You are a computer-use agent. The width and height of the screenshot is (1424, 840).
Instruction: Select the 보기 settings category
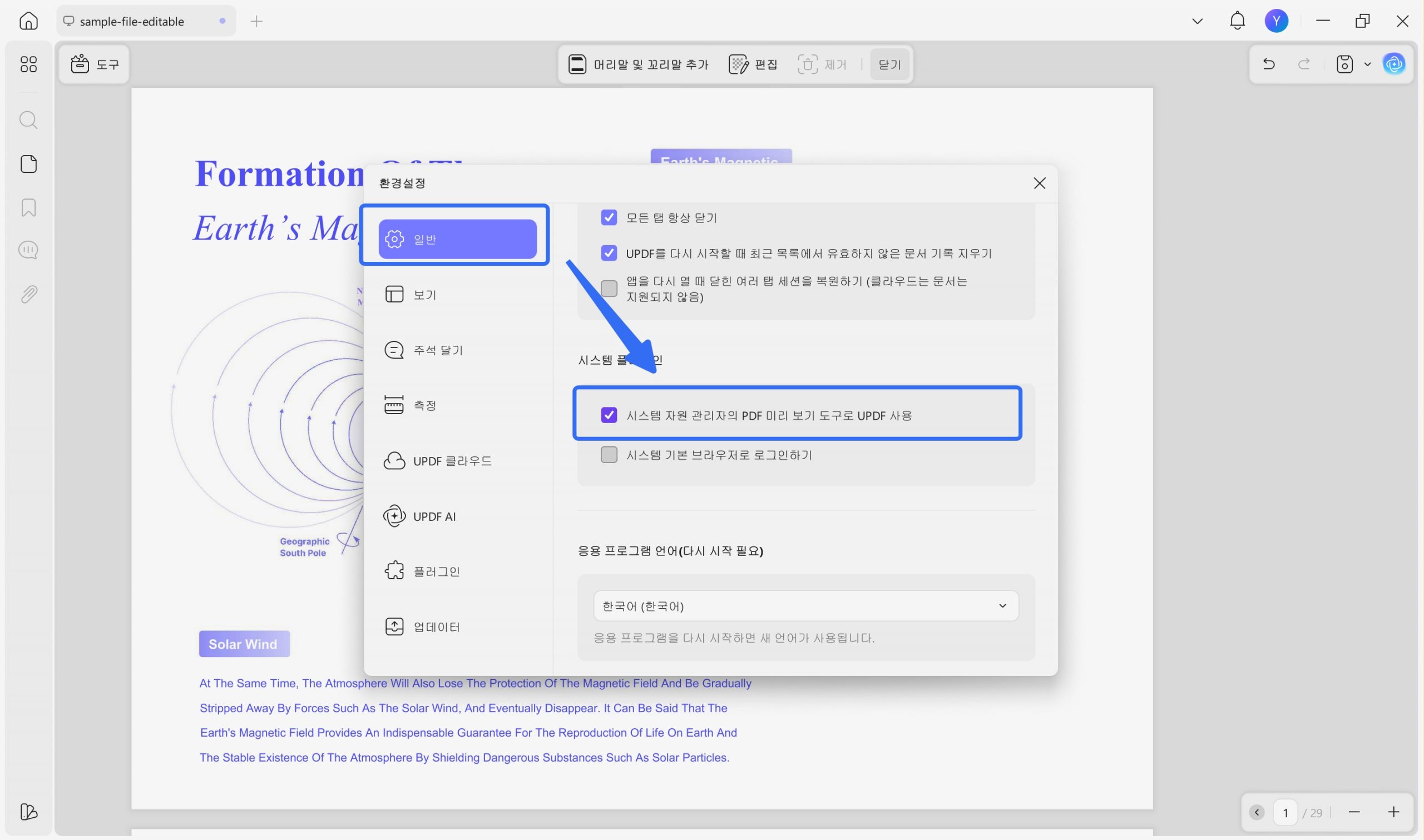coord(457,294)
